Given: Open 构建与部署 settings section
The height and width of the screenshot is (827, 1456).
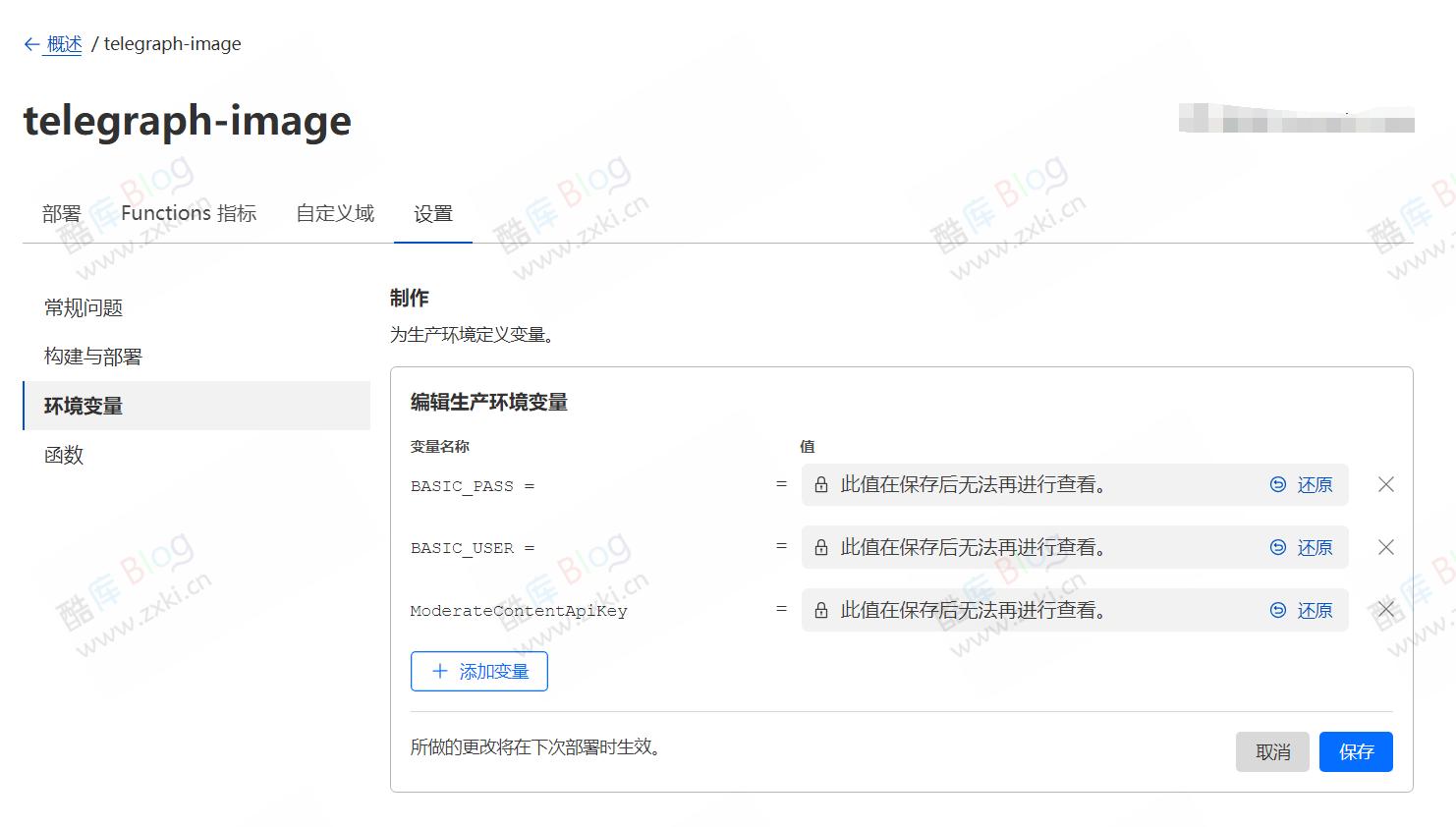Looking at the screenshot, I should pyautogui.click(x=93, y=356).
